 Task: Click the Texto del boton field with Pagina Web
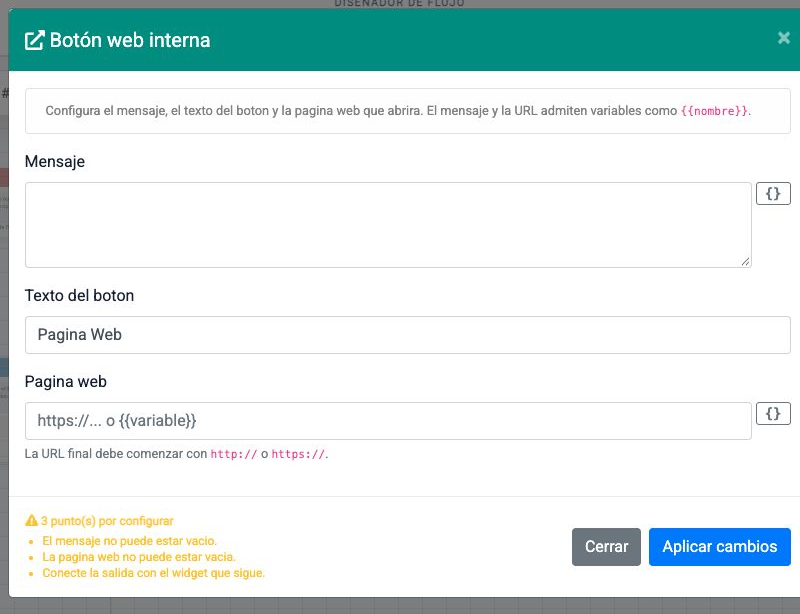pyautogui.click(x=408, y=335)
